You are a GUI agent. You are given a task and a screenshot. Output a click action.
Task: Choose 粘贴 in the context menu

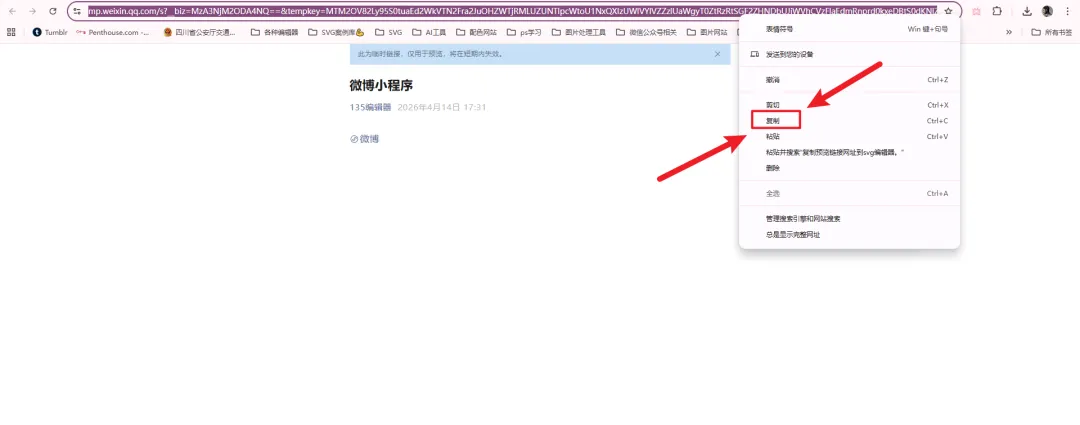(849, 136)
